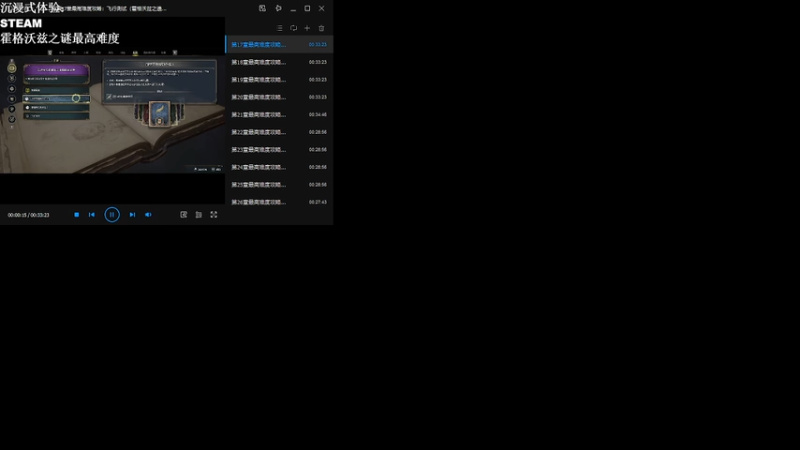Image resolution: width=800 pixels, height=450 pixels.
Task: Click the icon left of playlist toggle
Action: point(184,215)
